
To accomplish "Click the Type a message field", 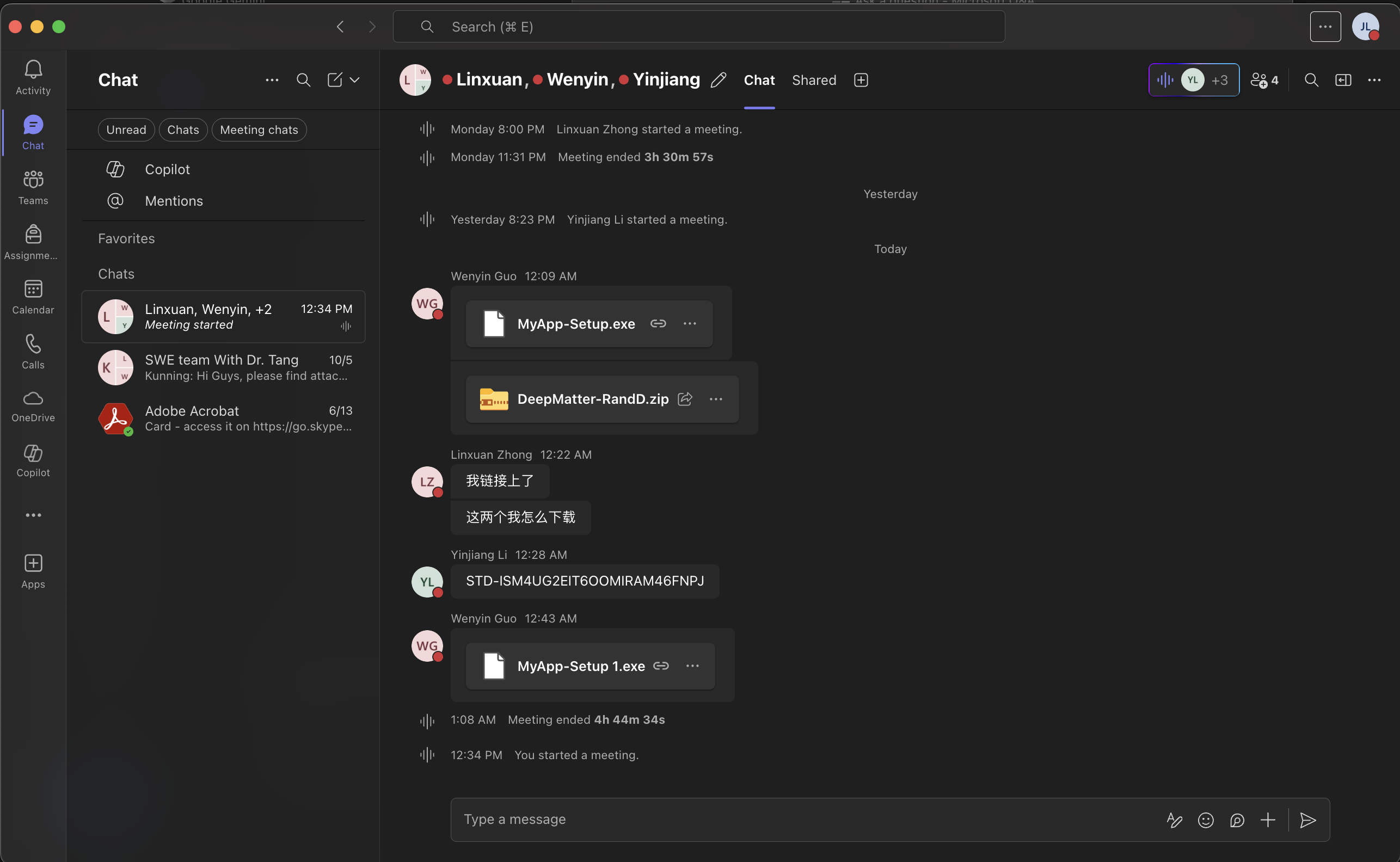I will click(799, 819).
